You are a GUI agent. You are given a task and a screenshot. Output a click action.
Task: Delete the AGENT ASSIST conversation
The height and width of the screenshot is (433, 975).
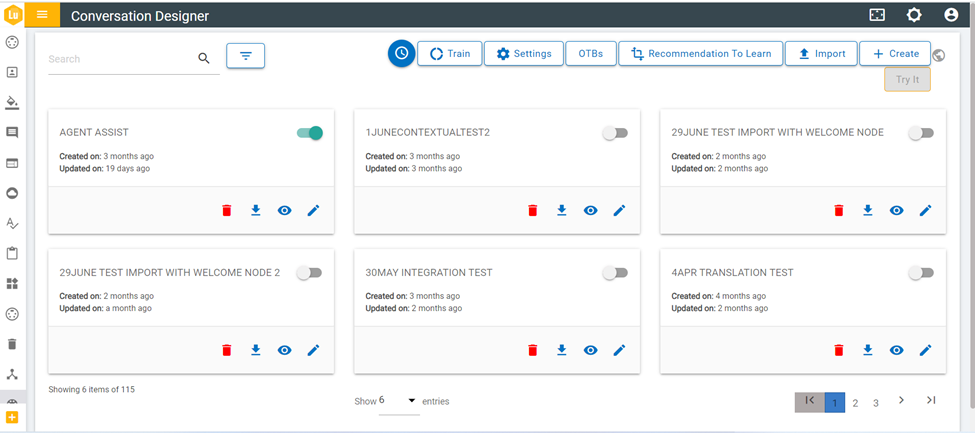[x=226, y=211]
